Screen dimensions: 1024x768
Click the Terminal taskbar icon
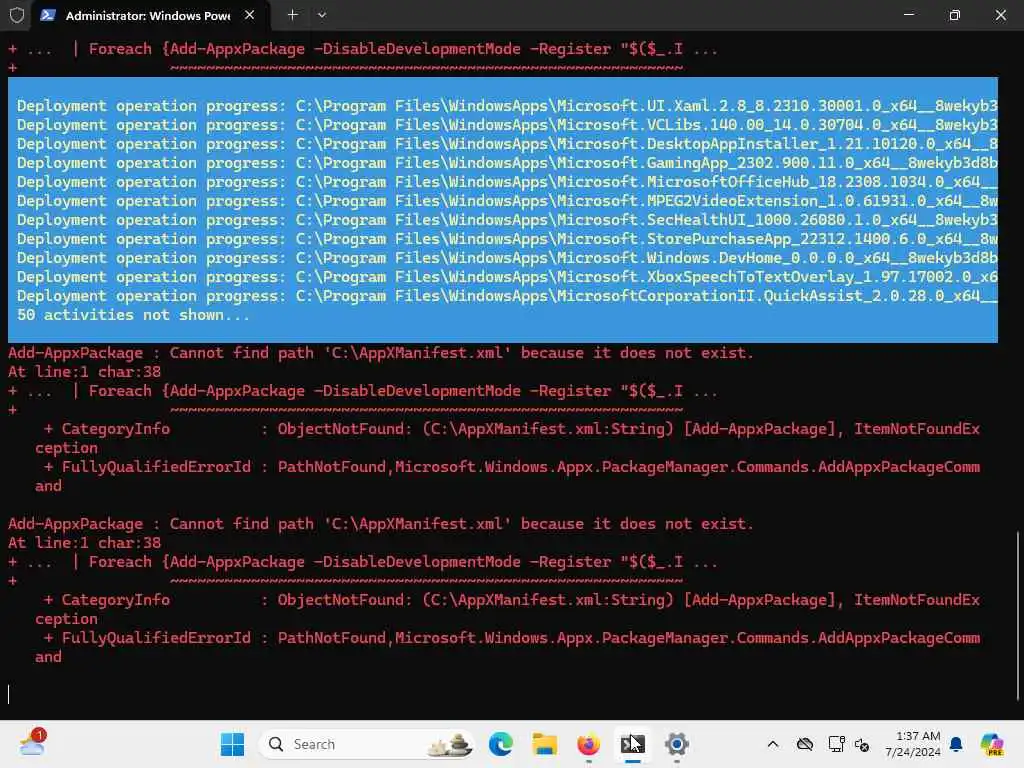[x=632, y=744]
